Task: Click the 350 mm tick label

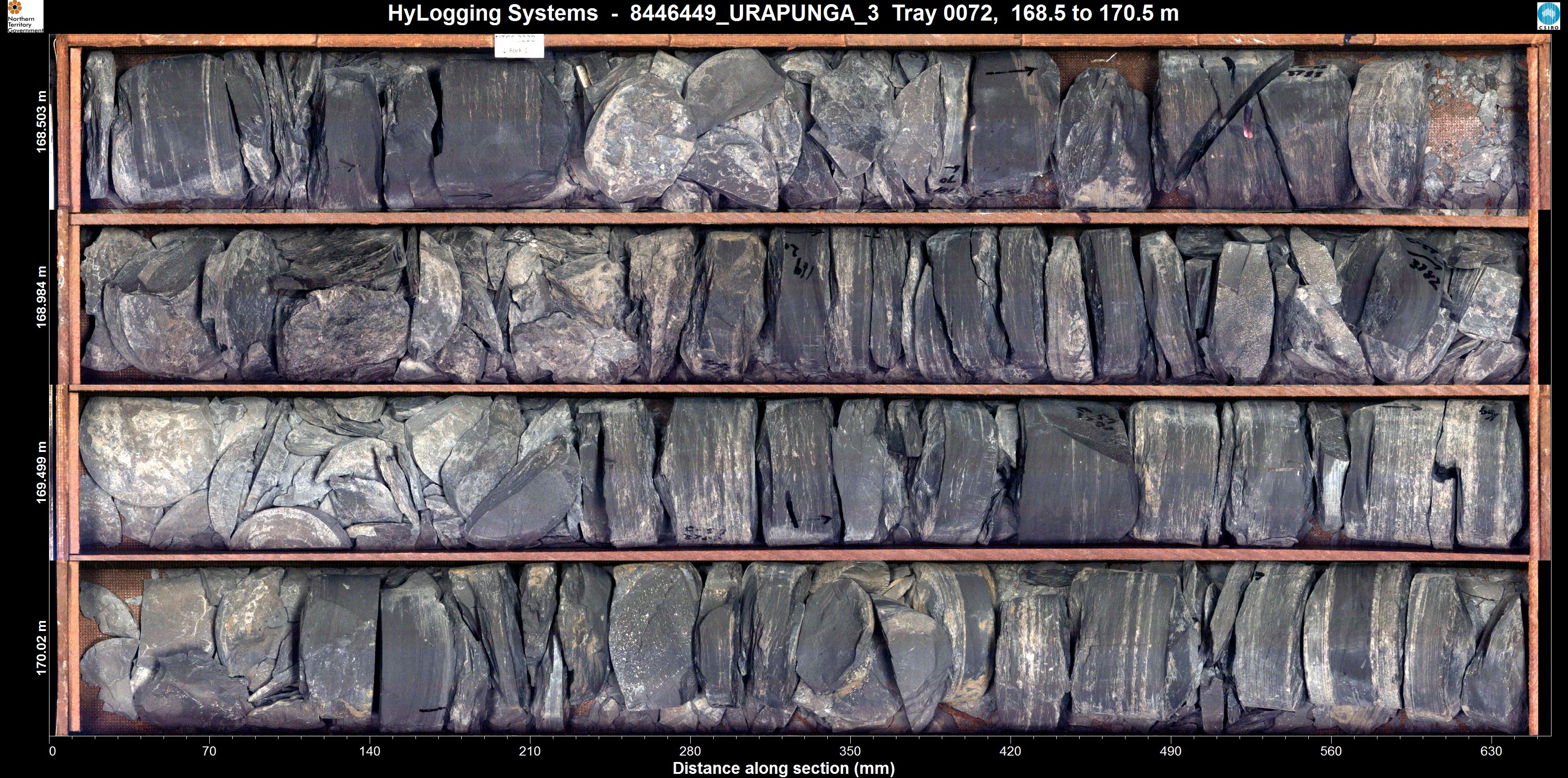Action: click(x=850, y=751)
